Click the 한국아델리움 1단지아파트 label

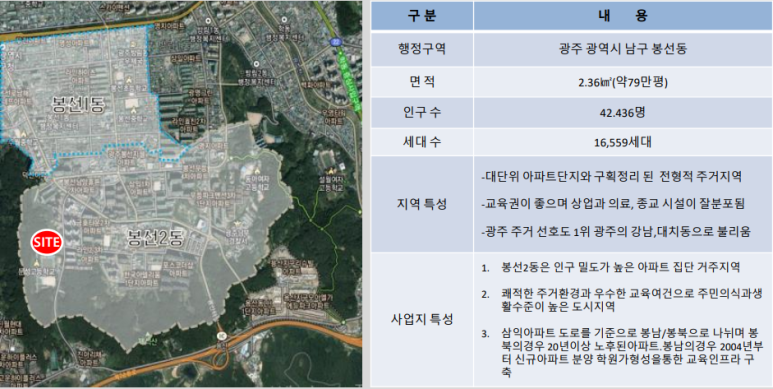click(x=140, y=279)
